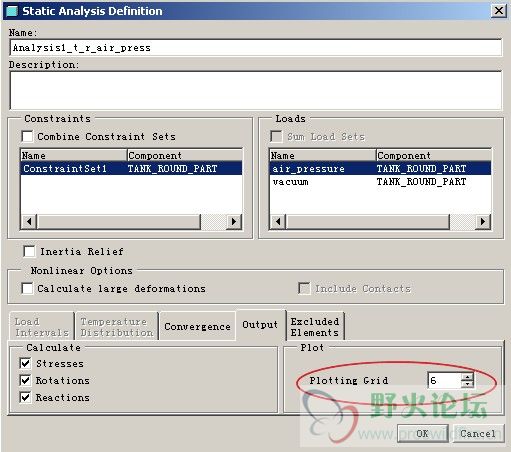
Task: Close the Static Analysis Definition dialog
Action: (x=498, y=11)
